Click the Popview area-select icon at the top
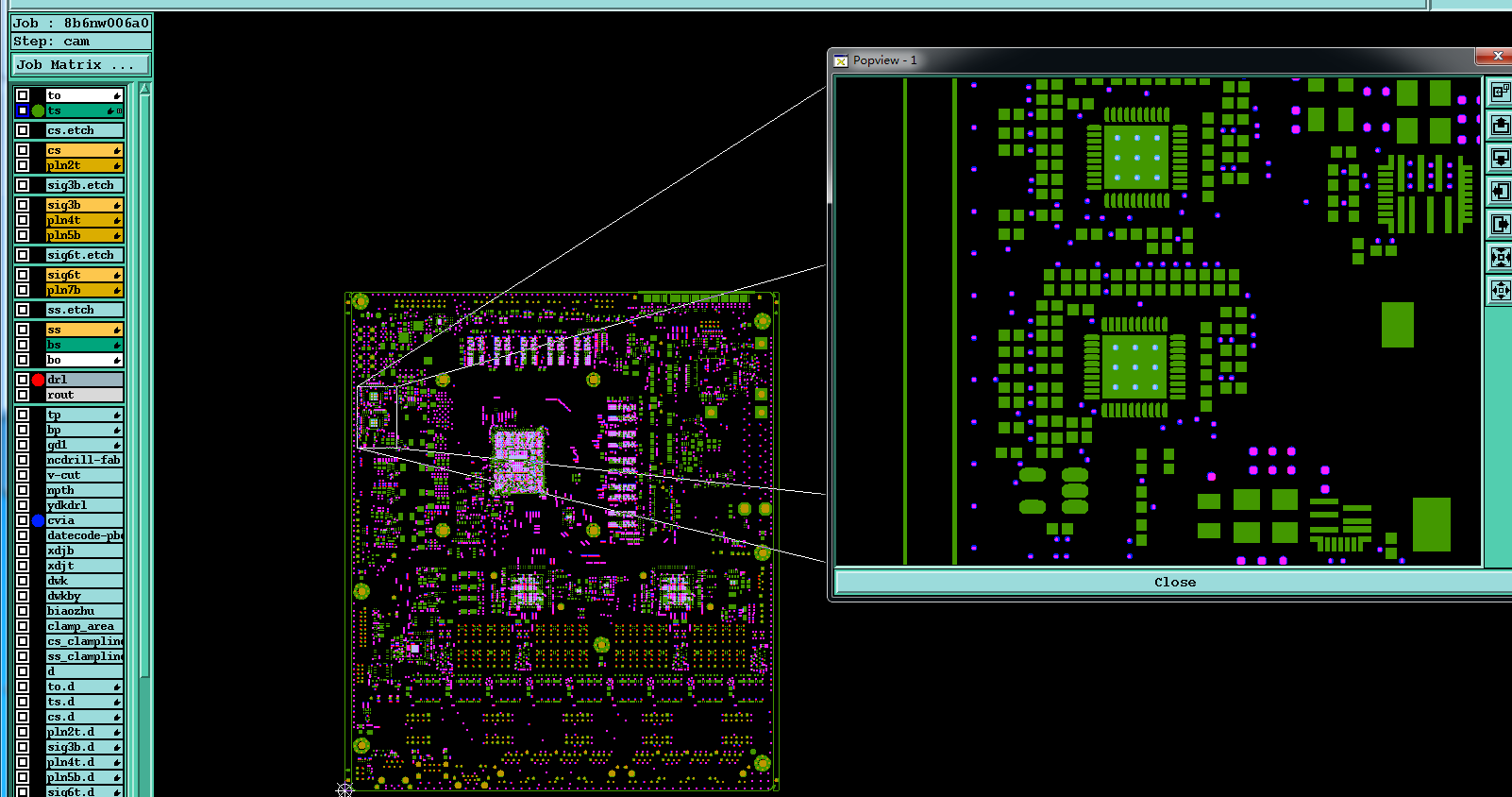Viewport: 1512px width, 797px height. (1500, 92)
